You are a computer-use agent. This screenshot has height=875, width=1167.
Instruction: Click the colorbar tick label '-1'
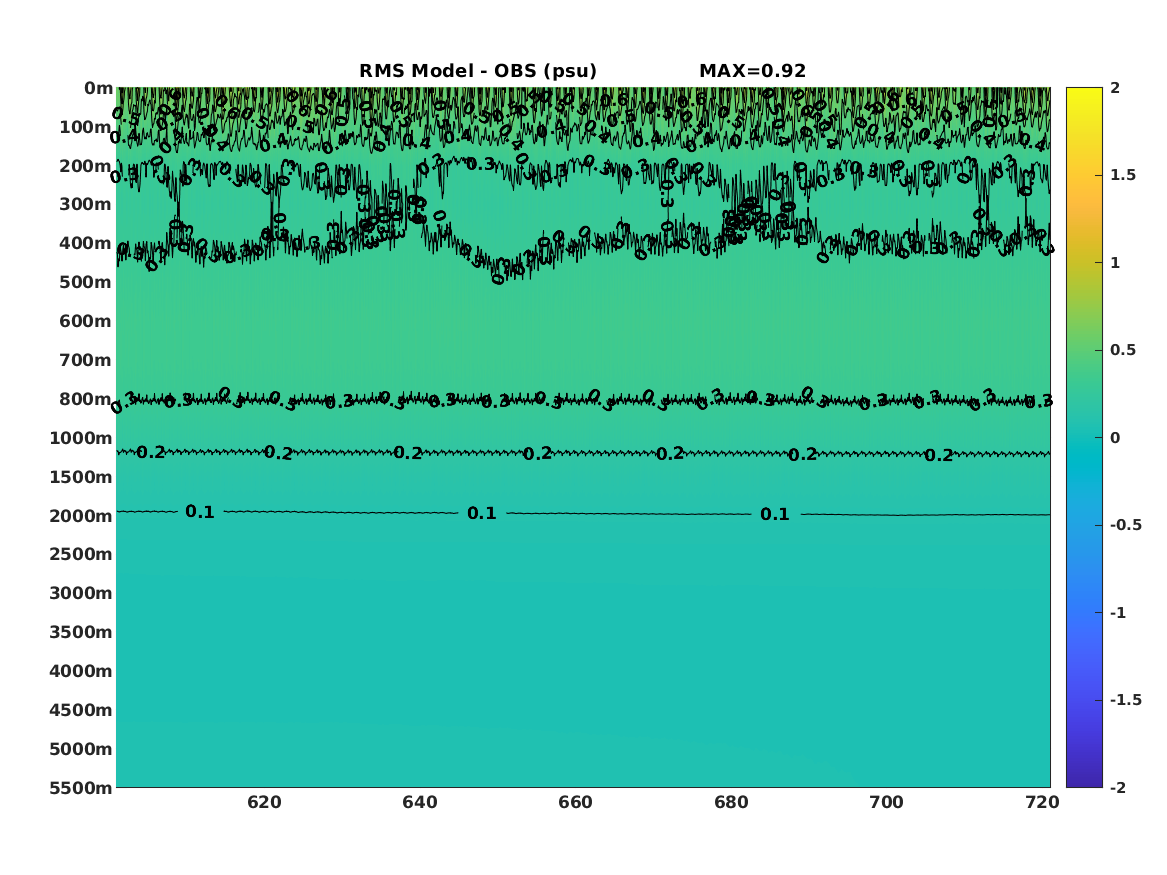(1118, 613)
